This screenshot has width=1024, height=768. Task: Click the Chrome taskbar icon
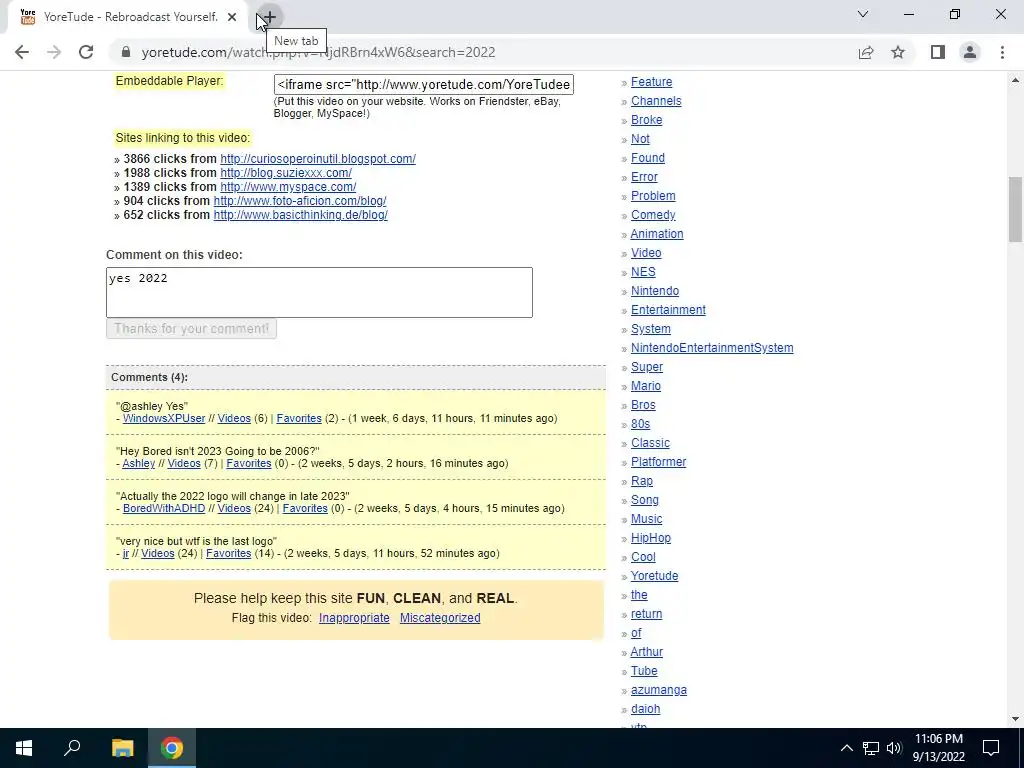(172, 748)
